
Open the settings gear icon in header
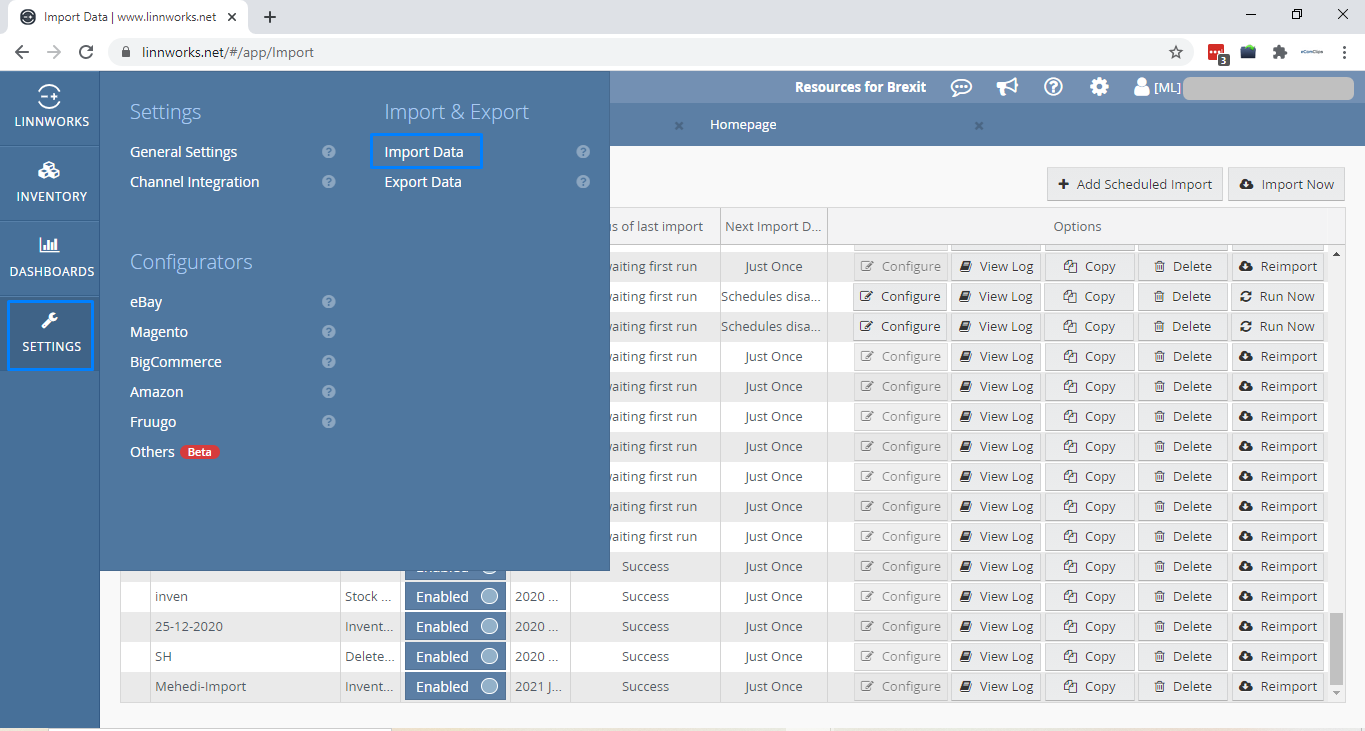[x=1099, y=87]
